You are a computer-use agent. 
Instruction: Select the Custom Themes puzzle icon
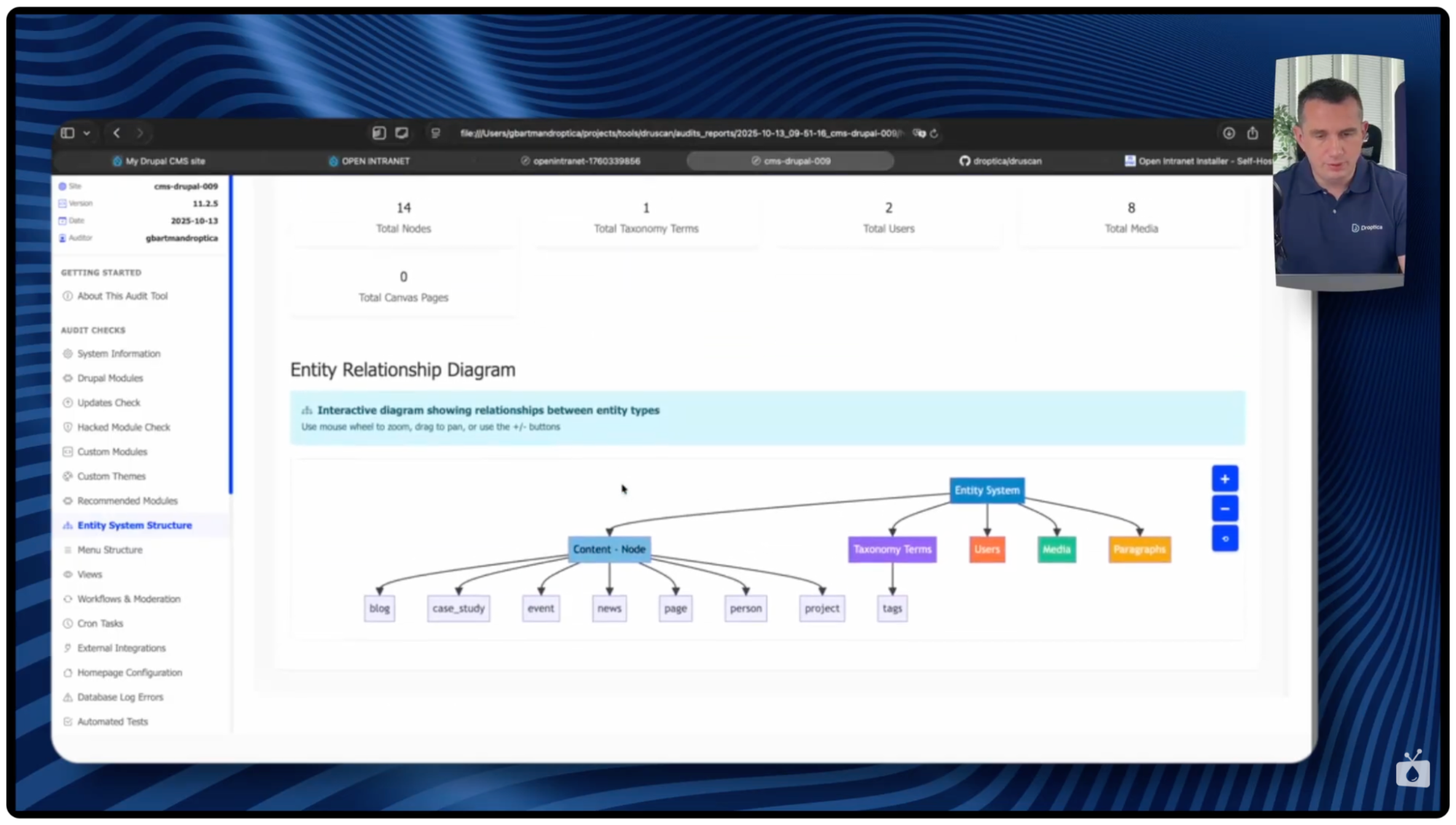68,476
